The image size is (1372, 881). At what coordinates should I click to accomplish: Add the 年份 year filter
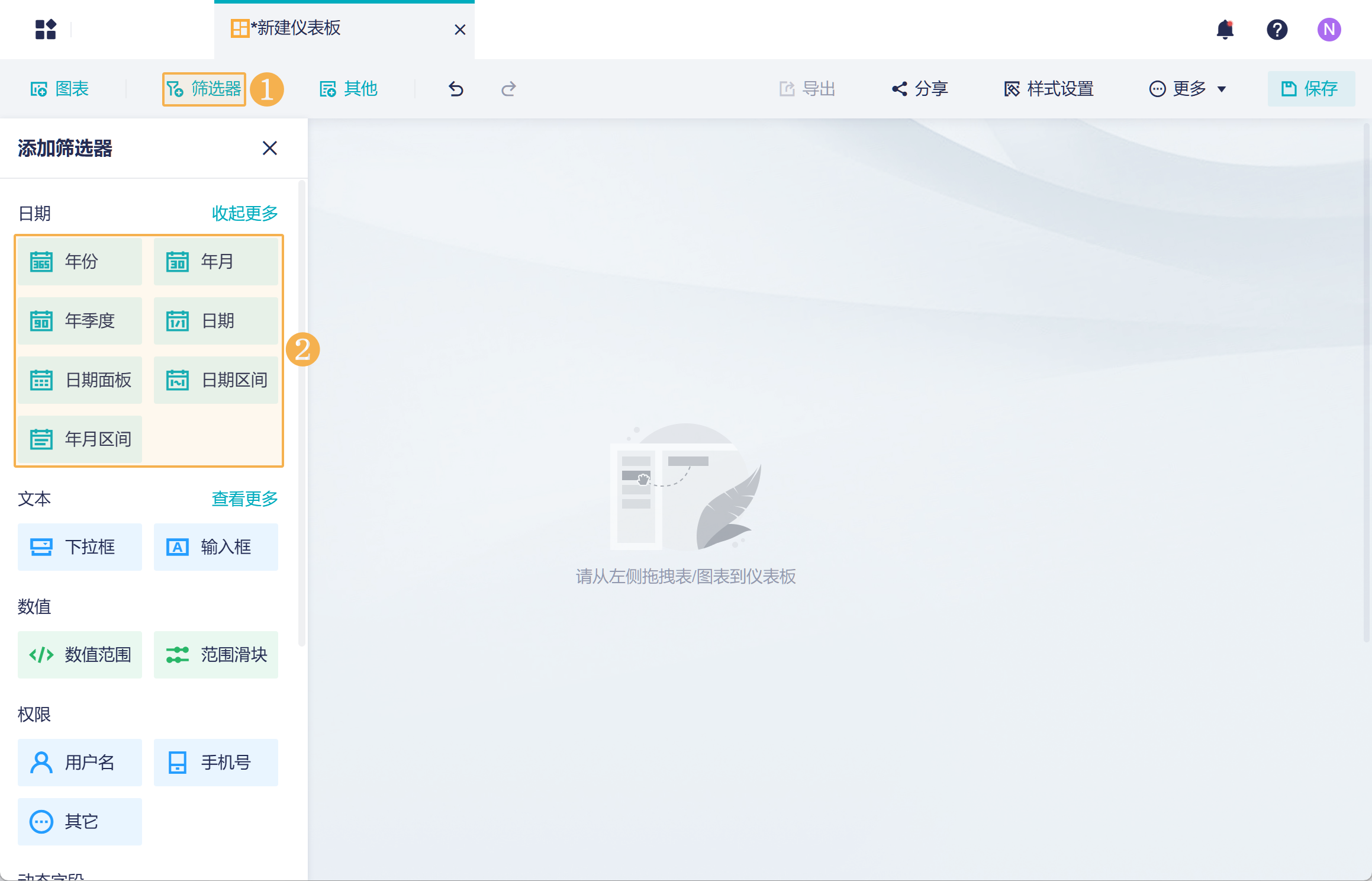(80, 261)
